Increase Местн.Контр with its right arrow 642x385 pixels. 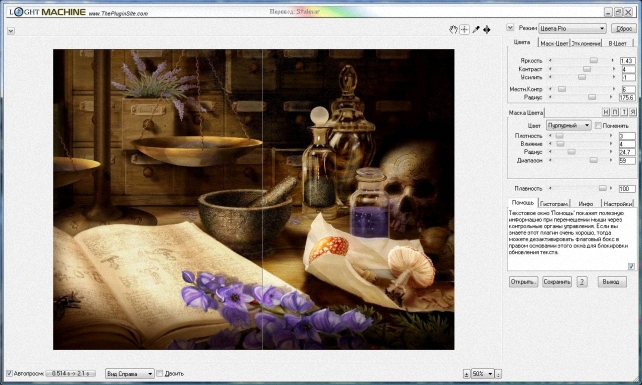click(614, 89)
